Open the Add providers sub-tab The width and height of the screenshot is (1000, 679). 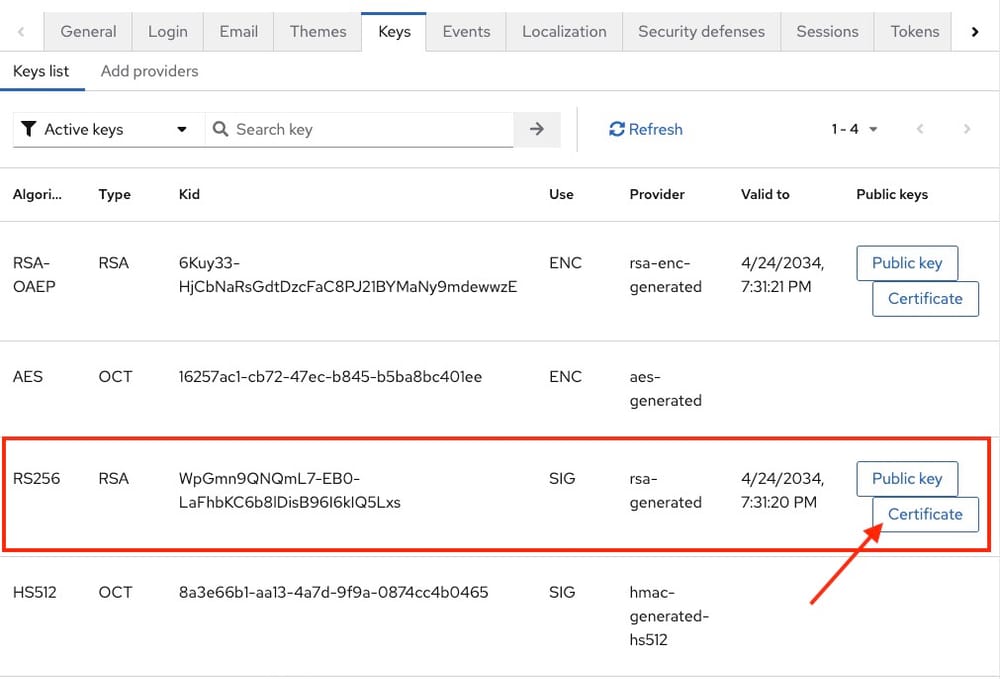(x=149, y=71)
